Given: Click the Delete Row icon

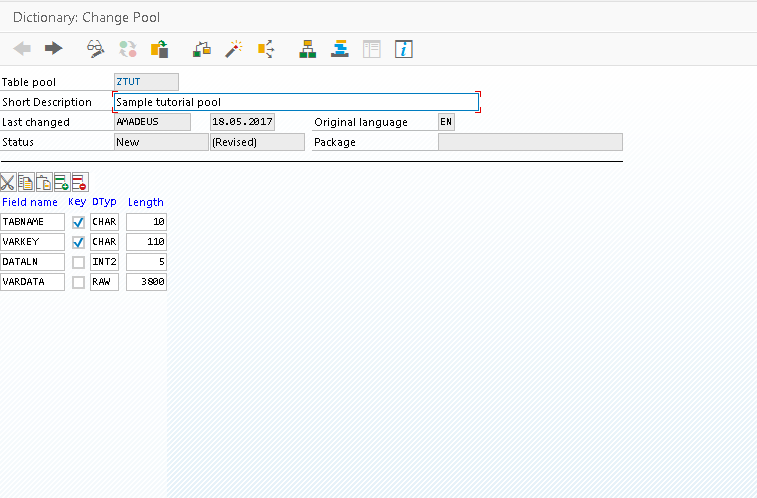Looking at the screenshot, I should pyautogui.click(x=79, y=182).
